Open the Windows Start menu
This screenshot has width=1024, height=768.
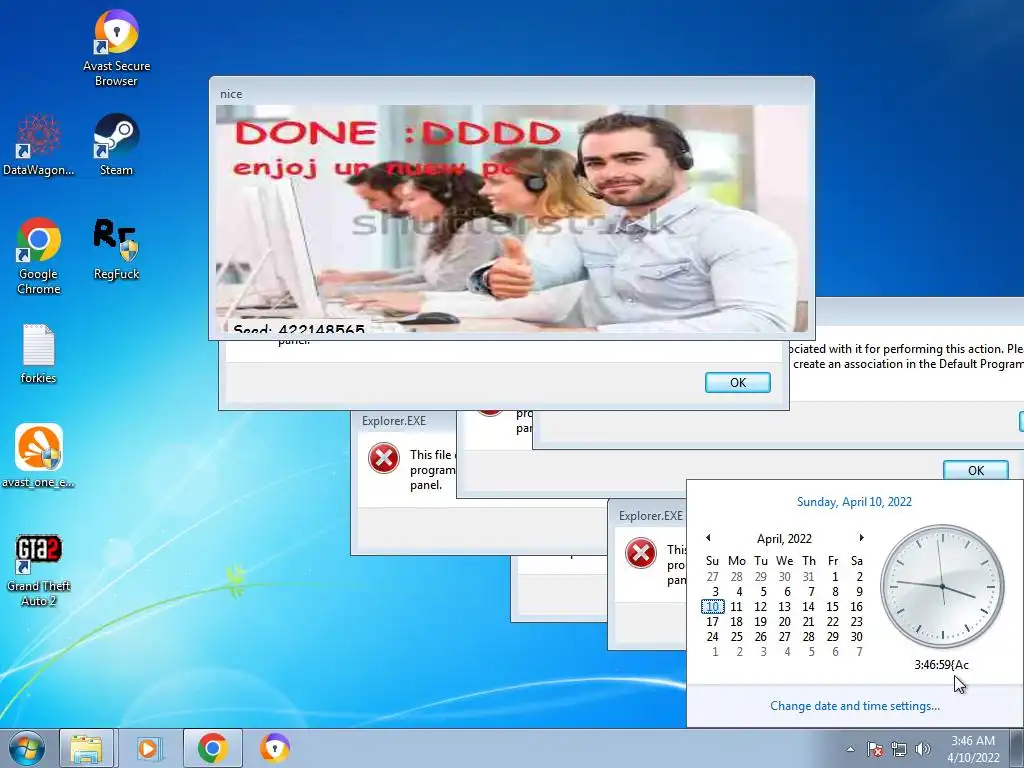[x=26, y=748]
